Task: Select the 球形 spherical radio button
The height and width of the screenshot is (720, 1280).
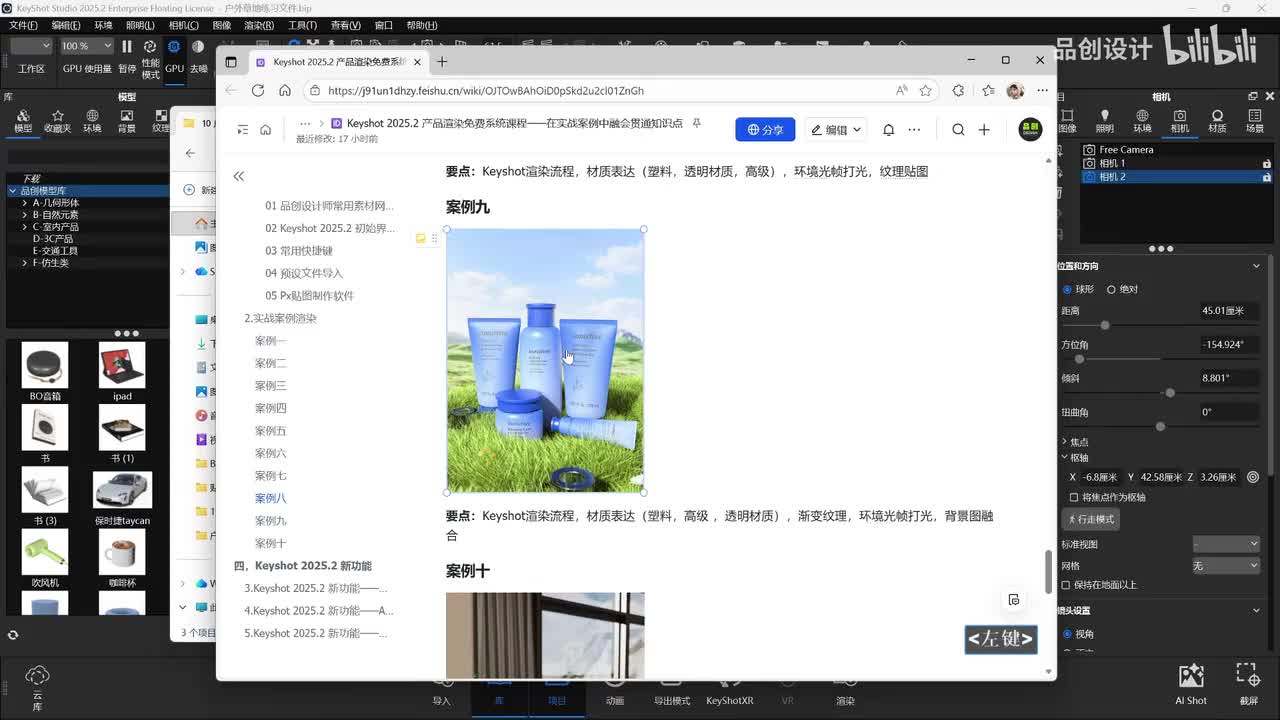Action: pyautogui.click(x=1067, y=289)
